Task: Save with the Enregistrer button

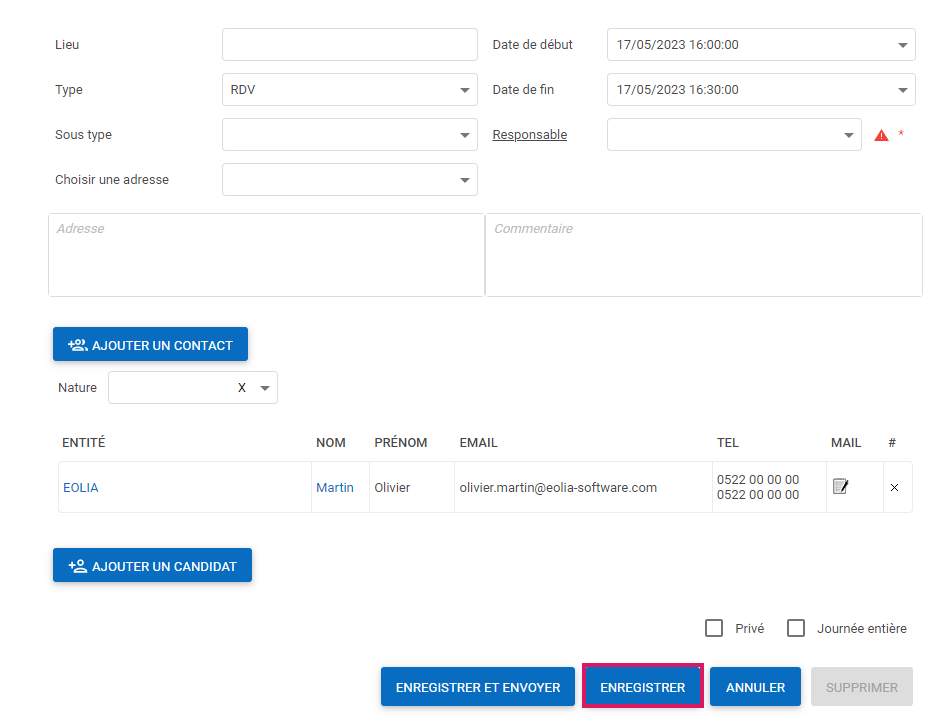Action: pyautogui.click(x=642, y=687)
